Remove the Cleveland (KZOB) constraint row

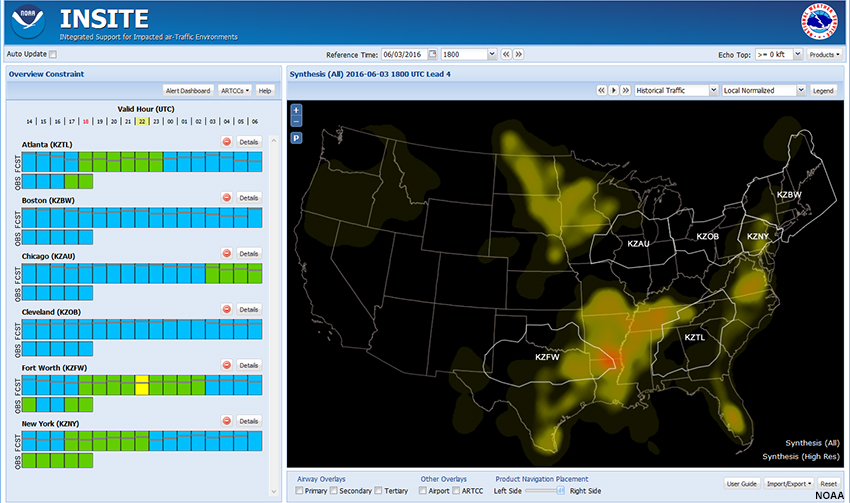tap(227, 309)
